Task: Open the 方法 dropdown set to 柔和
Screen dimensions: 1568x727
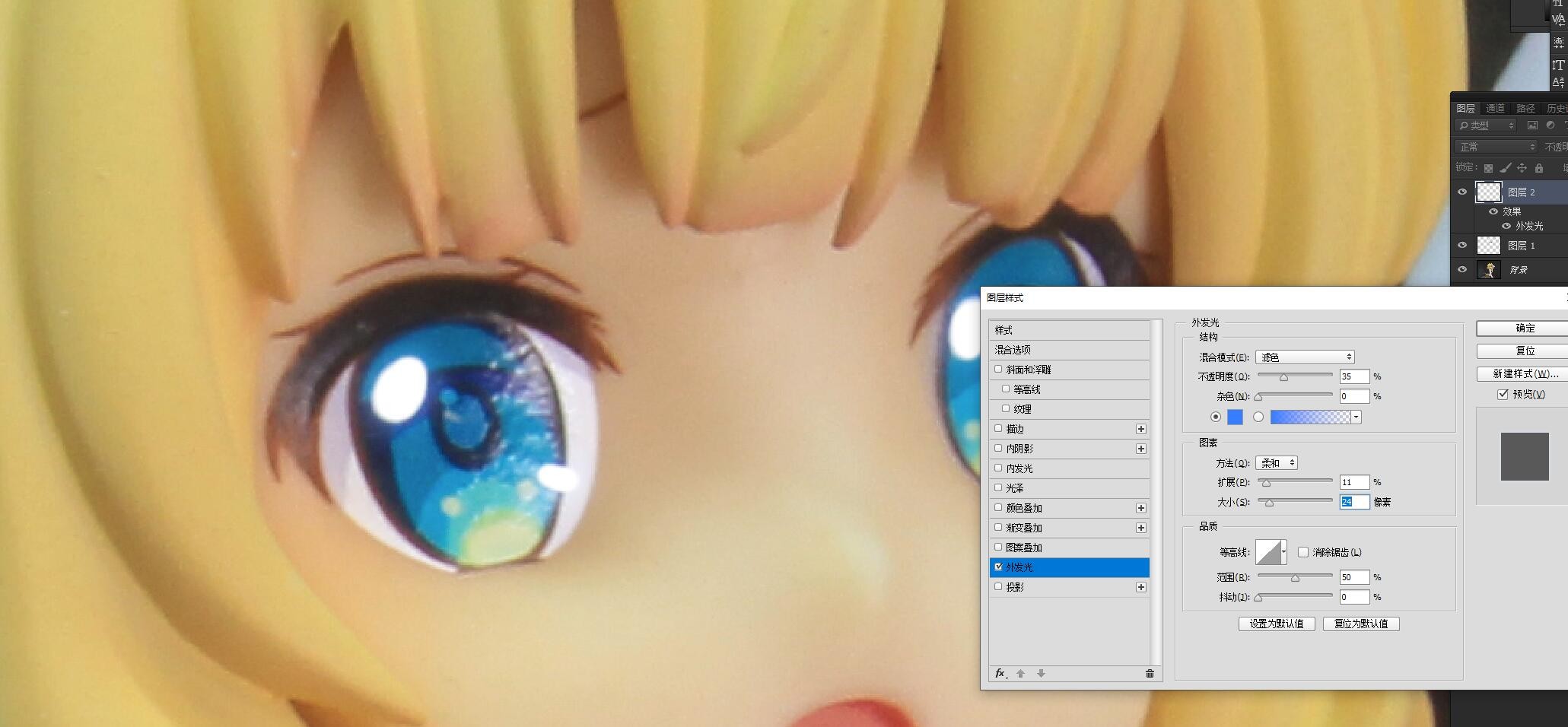Action: tap(1277, 462)
